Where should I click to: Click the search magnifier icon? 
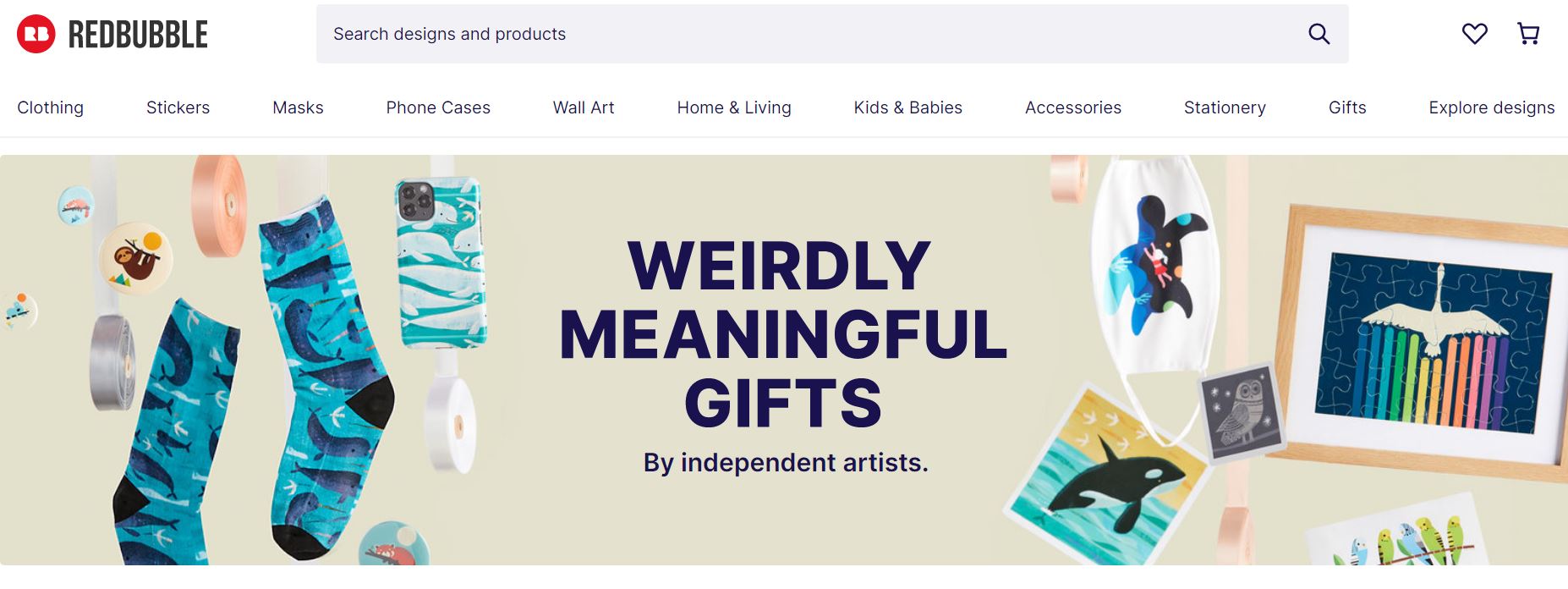(1319, 34)
